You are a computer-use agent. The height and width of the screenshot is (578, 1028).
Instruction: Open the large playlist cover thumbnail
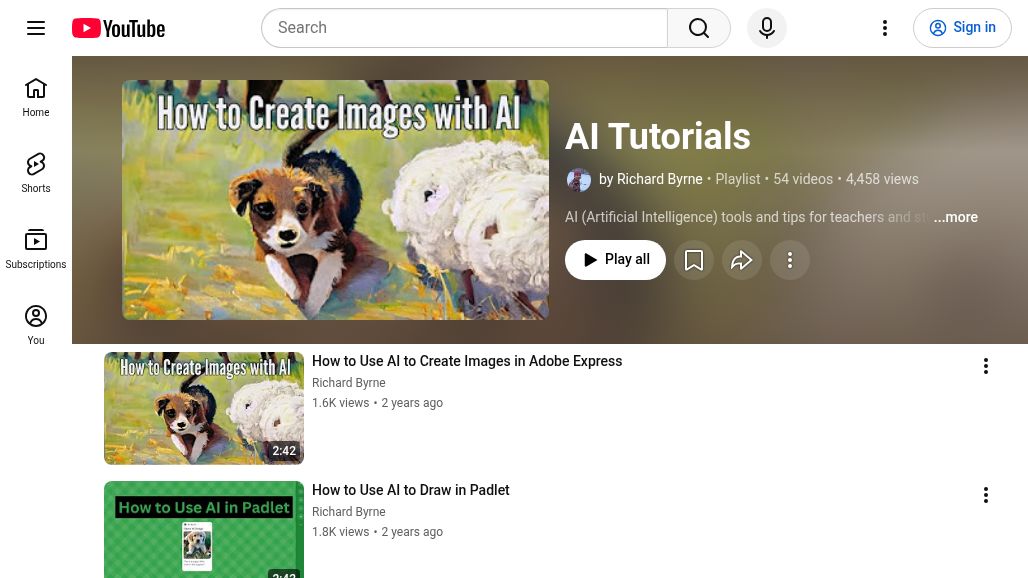click(335, 200)
